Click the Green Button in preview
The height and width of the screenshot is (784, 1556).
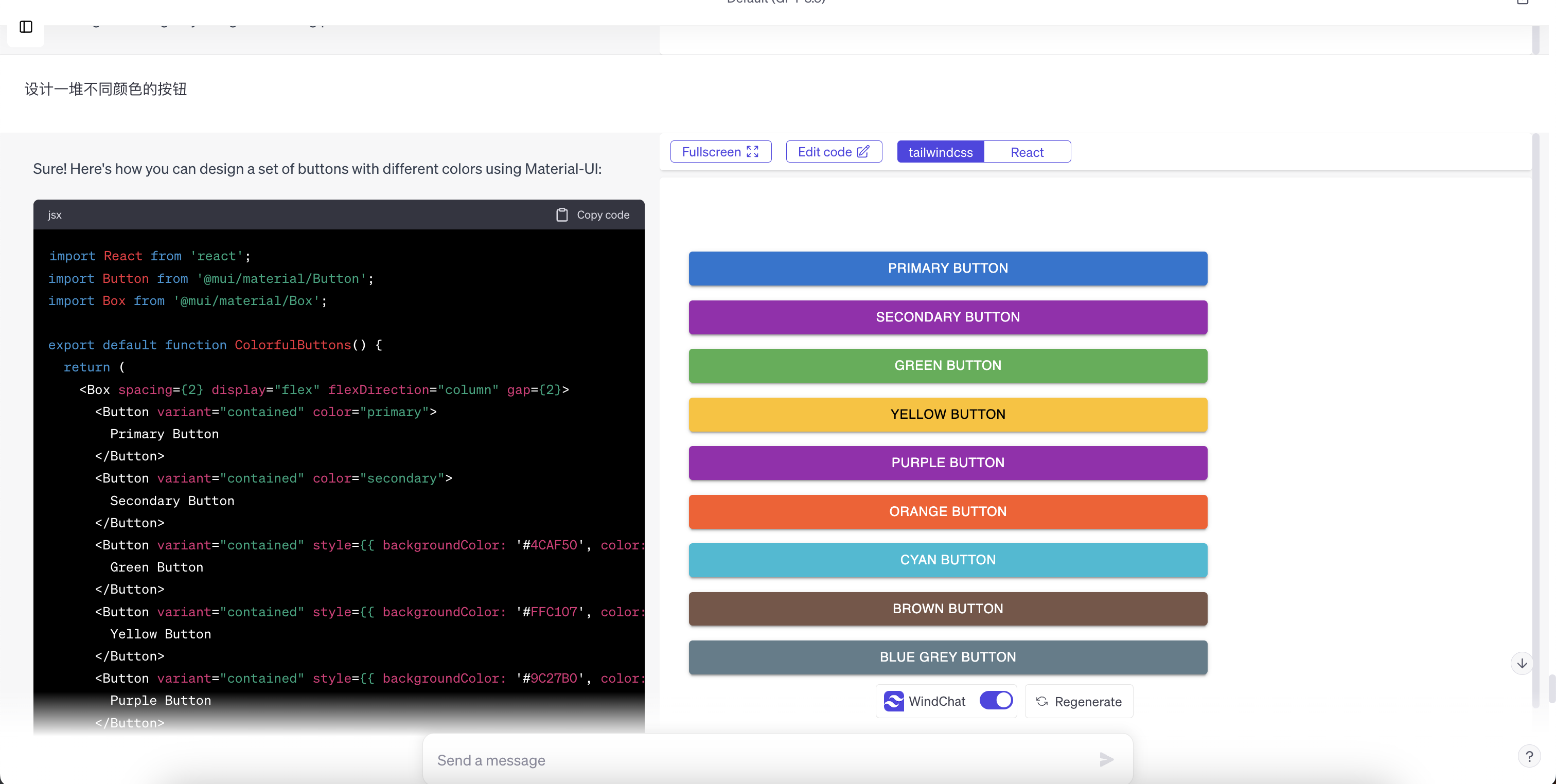[x=947, y=365]
